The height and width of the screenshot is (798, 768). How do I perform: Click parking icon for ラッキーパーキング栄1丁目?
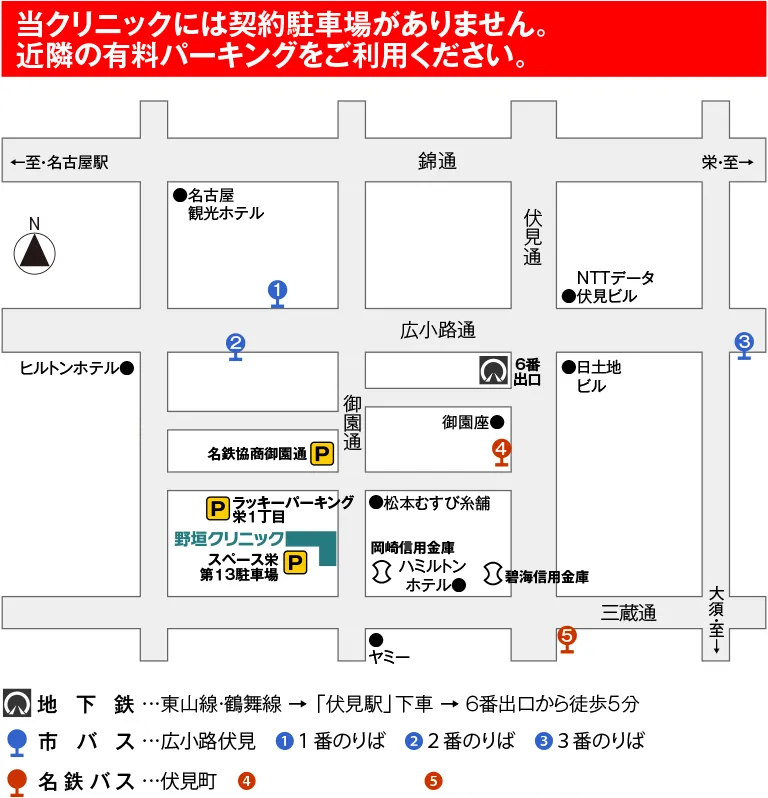pyautogui.click(x=217, y=508)
